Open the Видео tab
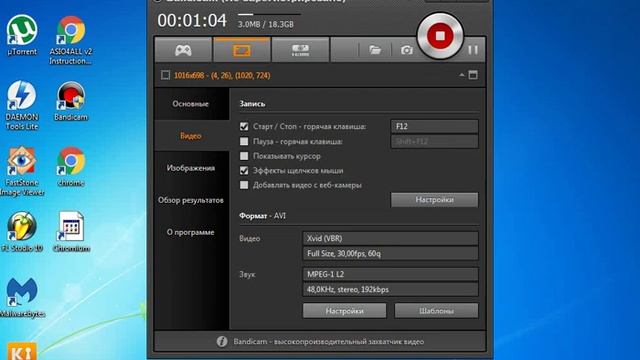 coord(191,136)
